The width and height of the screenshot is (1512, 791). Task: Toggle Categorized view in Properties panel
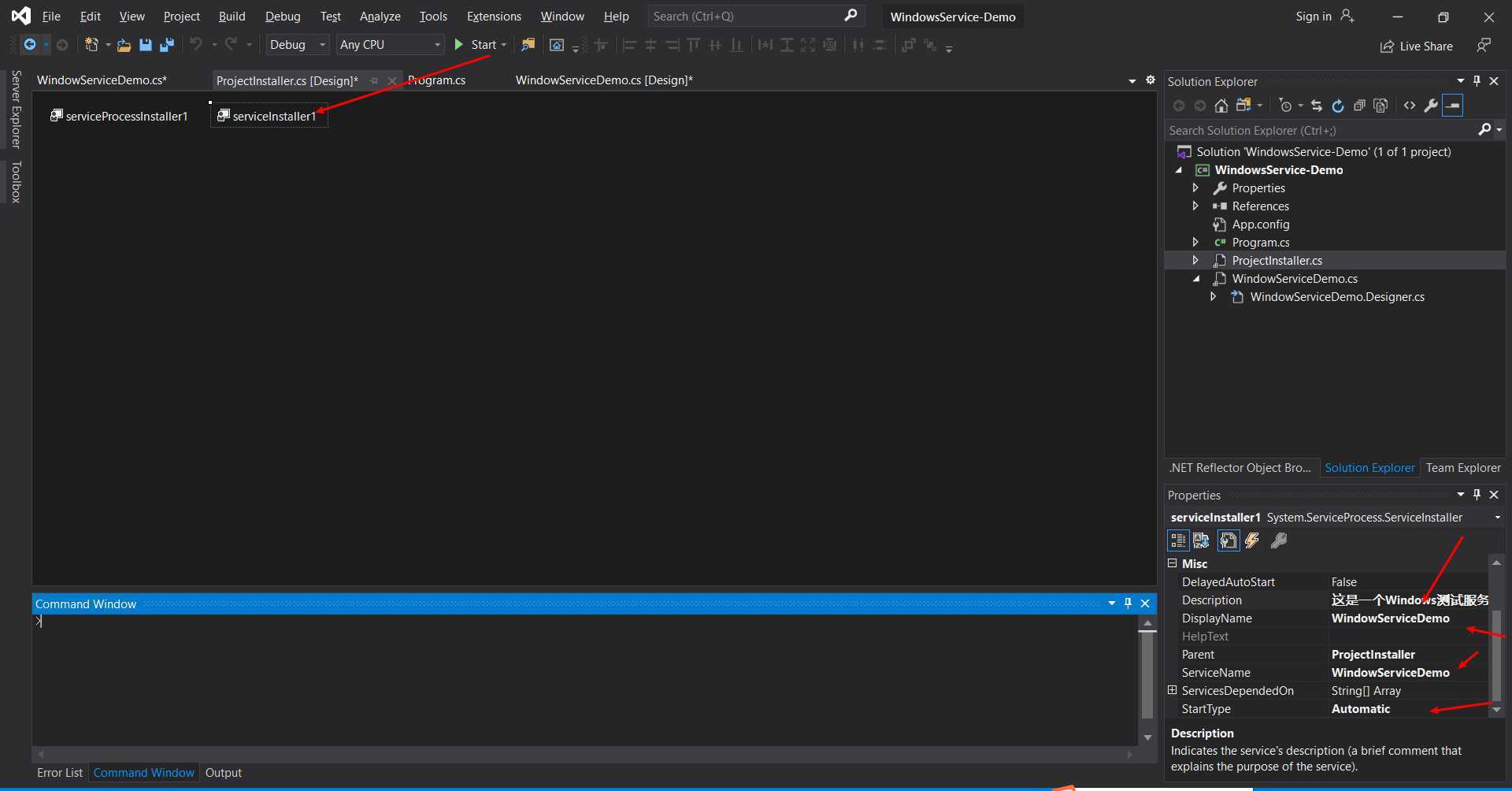1178,540
